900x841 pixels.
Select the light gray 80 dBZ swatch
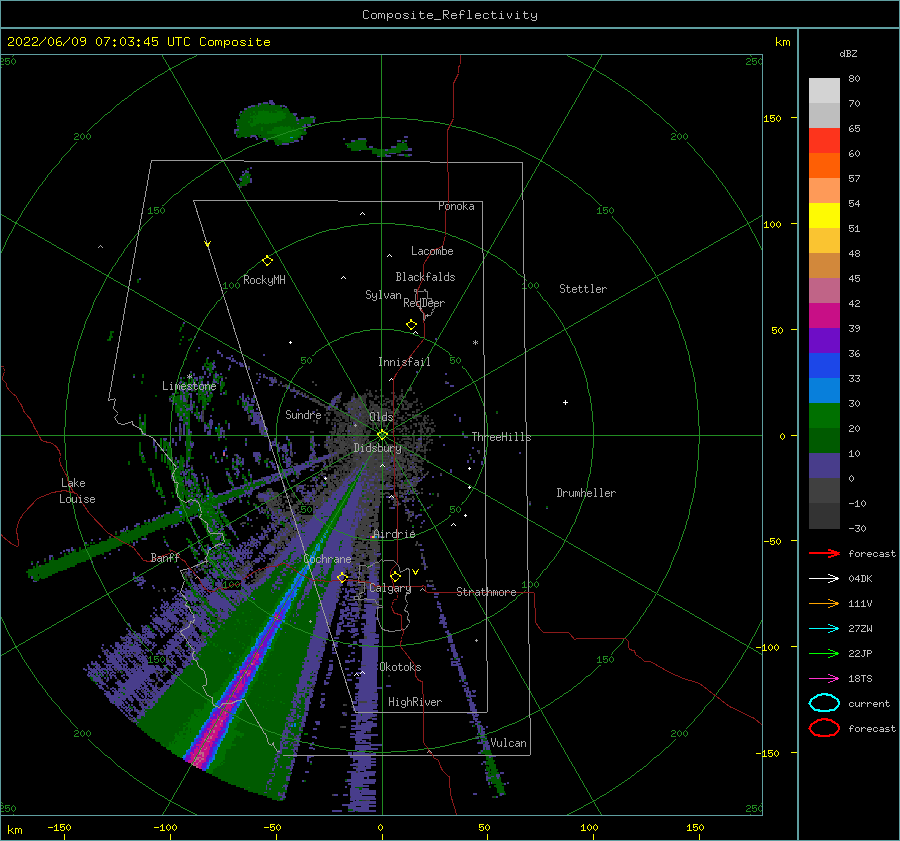point(824,90)
